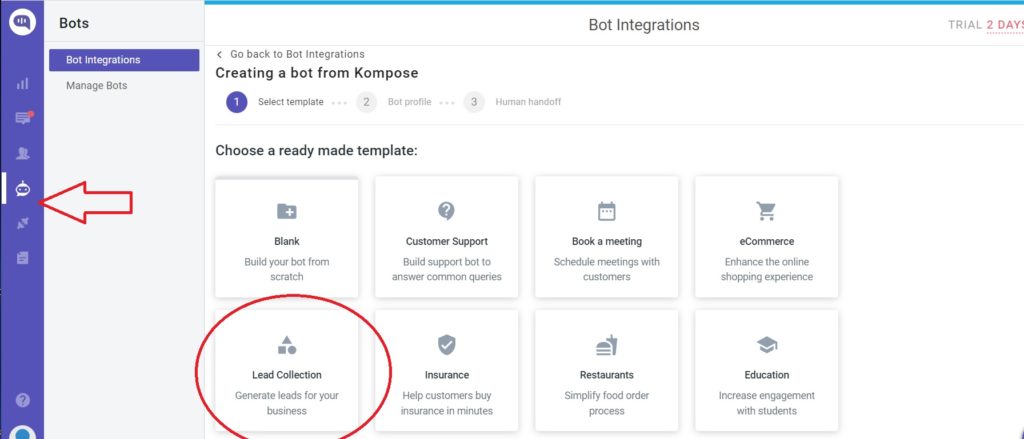The width and height of the screenshot is (1024, 439).
Task: Open the analytics bar chart section
Action: pyautogui.click(x=22, y=83)
